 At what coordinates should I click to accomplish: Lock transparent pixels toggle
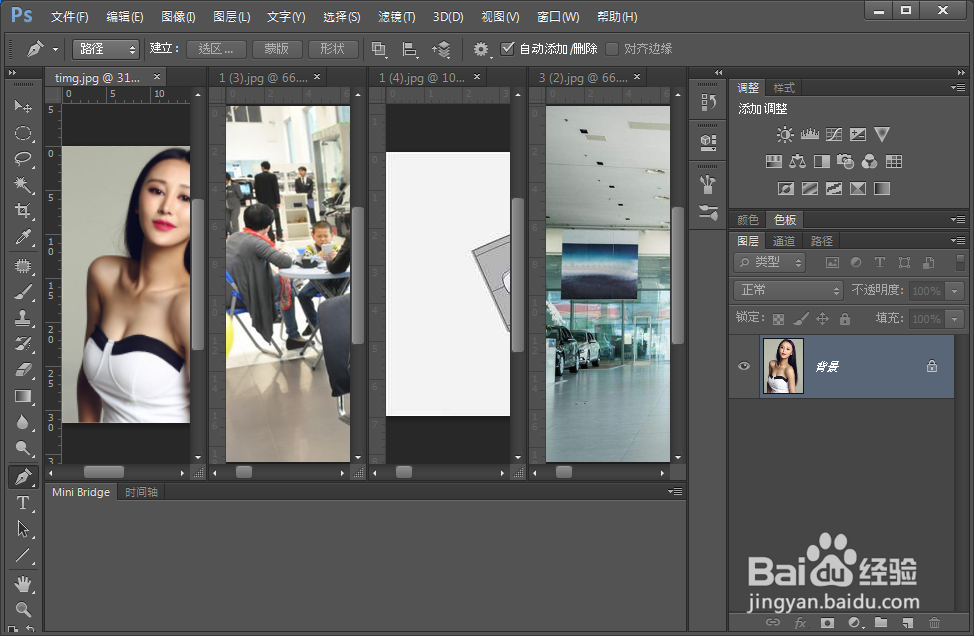778,319
